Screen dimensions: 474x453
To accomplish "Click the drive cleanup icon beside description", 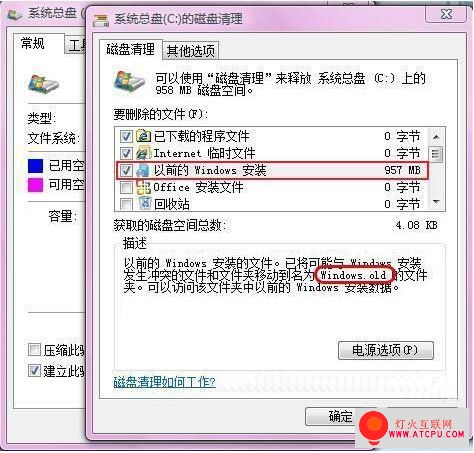I will (x=129, y=81).
